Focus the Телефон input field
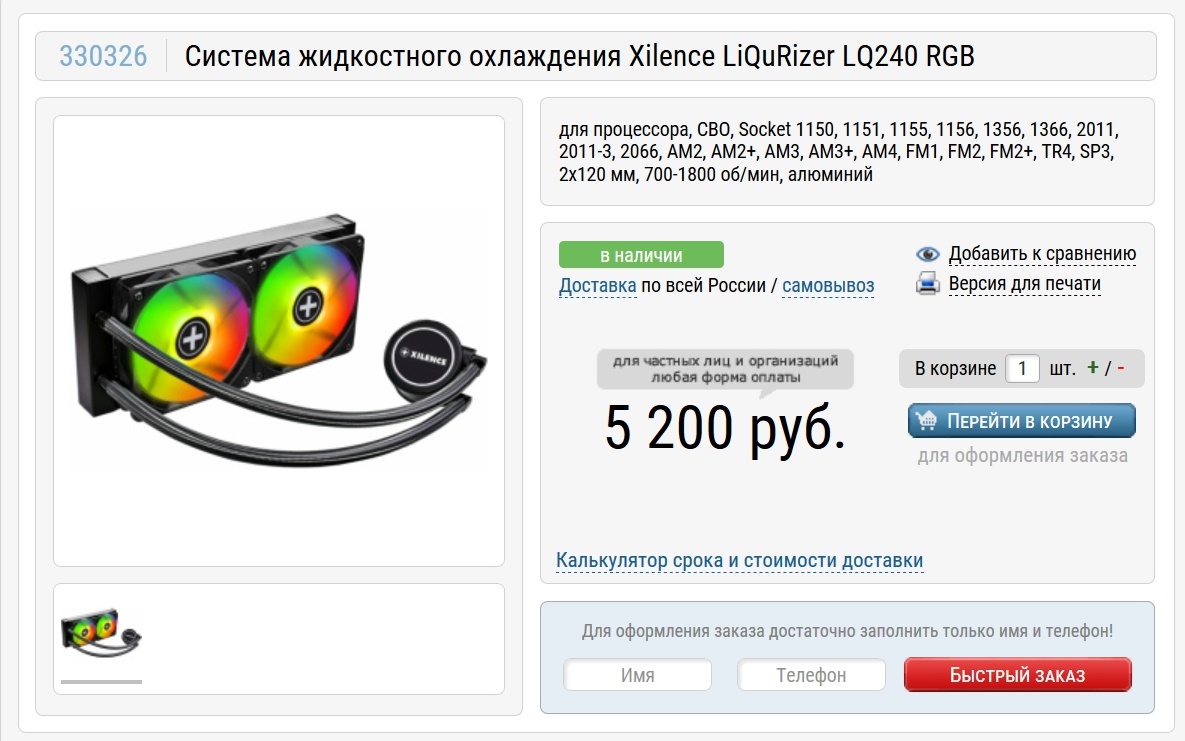Image resolution: width=1185 pixels, height=741 pixels. pyautogui.click(x=811, y=674)
